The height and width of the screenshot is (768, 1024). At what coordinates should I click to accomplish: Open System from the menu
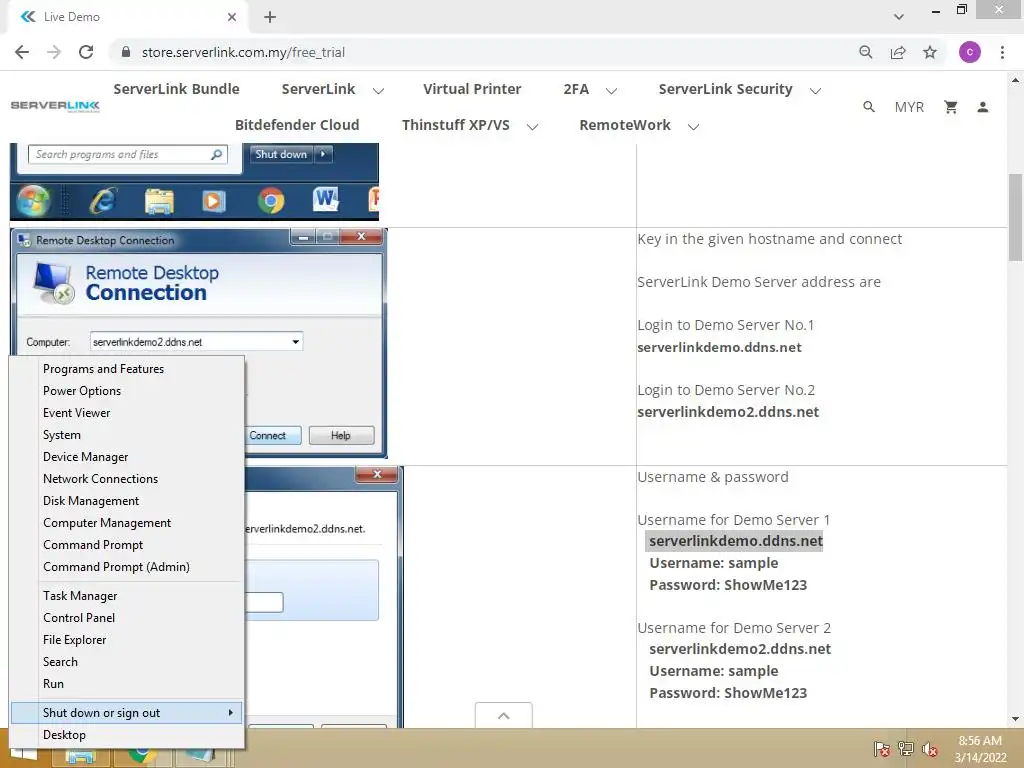[x=127, y=435]
